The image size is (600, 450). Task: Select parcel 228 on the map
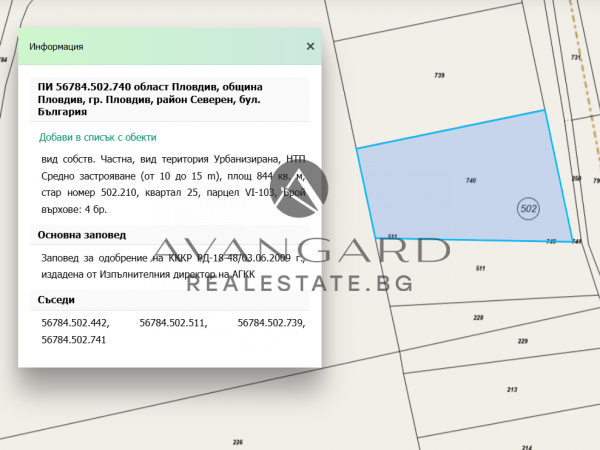[x=478, y=317]
